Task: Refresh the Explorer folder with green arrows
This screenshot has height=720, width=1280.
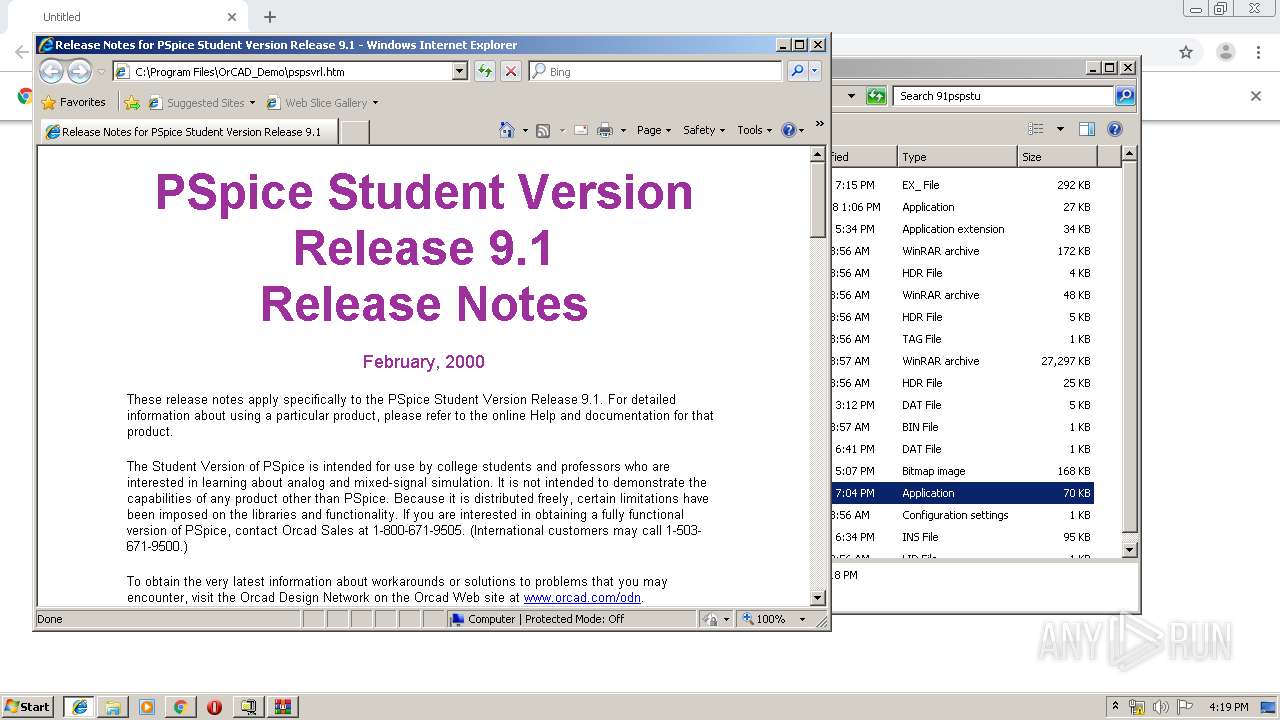Action: 876,96
